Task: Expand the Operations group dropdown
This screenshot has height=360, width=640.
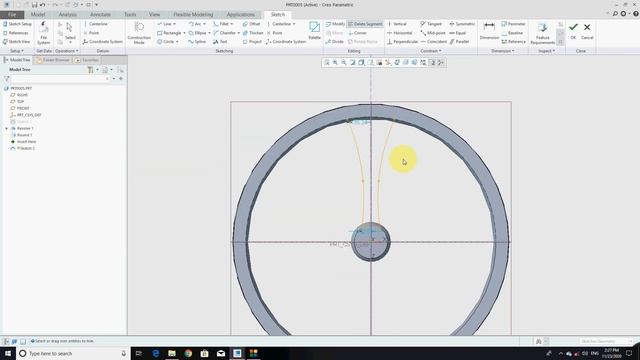Action: 67,51
